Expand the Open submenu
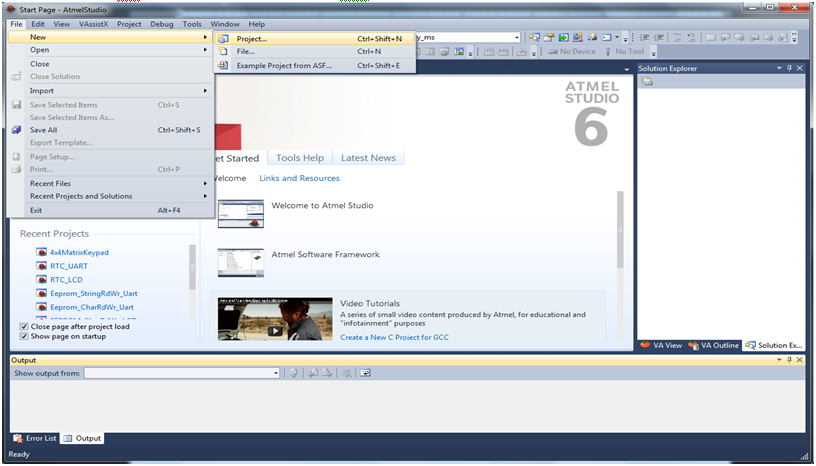 click(110, 50)
